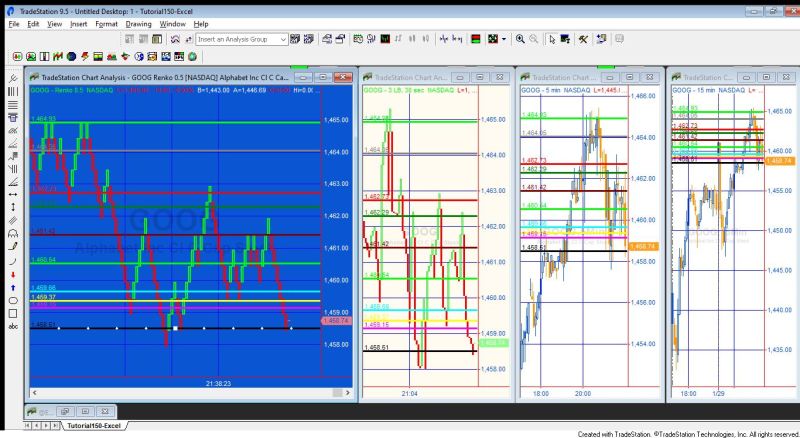Open the Edit menu
Screen dimensions: 800x438
[x=33, y=24]
